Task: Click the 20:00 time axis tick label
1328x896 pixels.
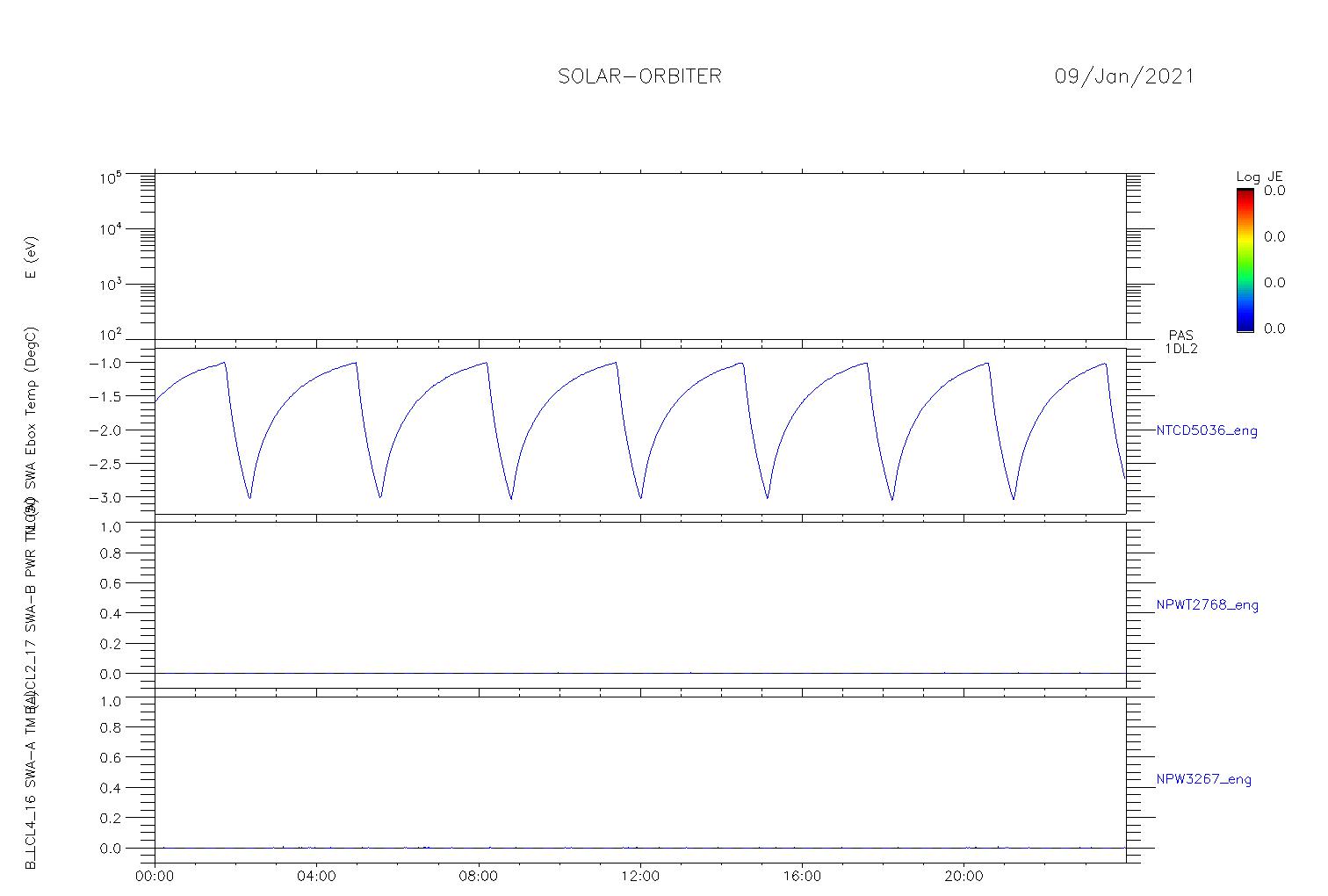Action: click(964, 876)
